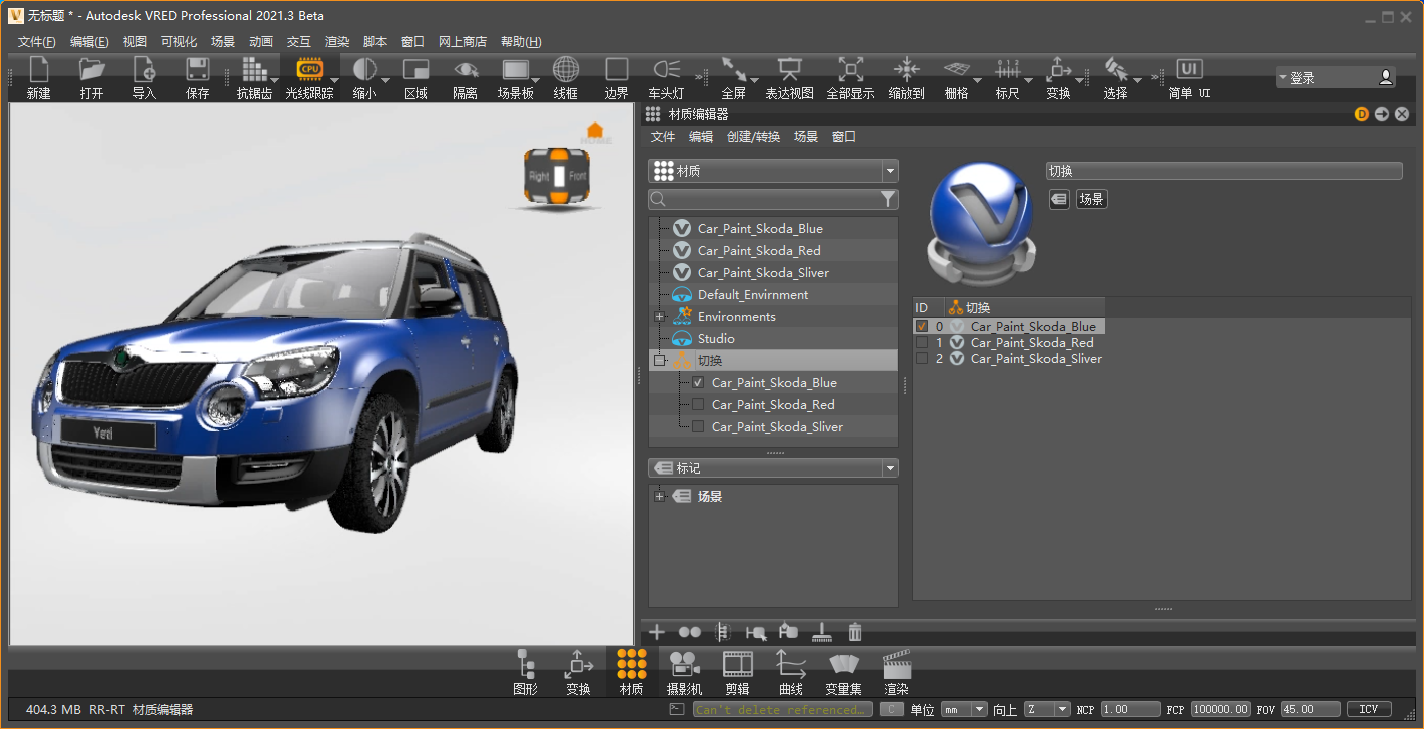This screenshot has height=729, width=1424.
Task: Open the 摄影机 camera editor
Action: point(684,672)
